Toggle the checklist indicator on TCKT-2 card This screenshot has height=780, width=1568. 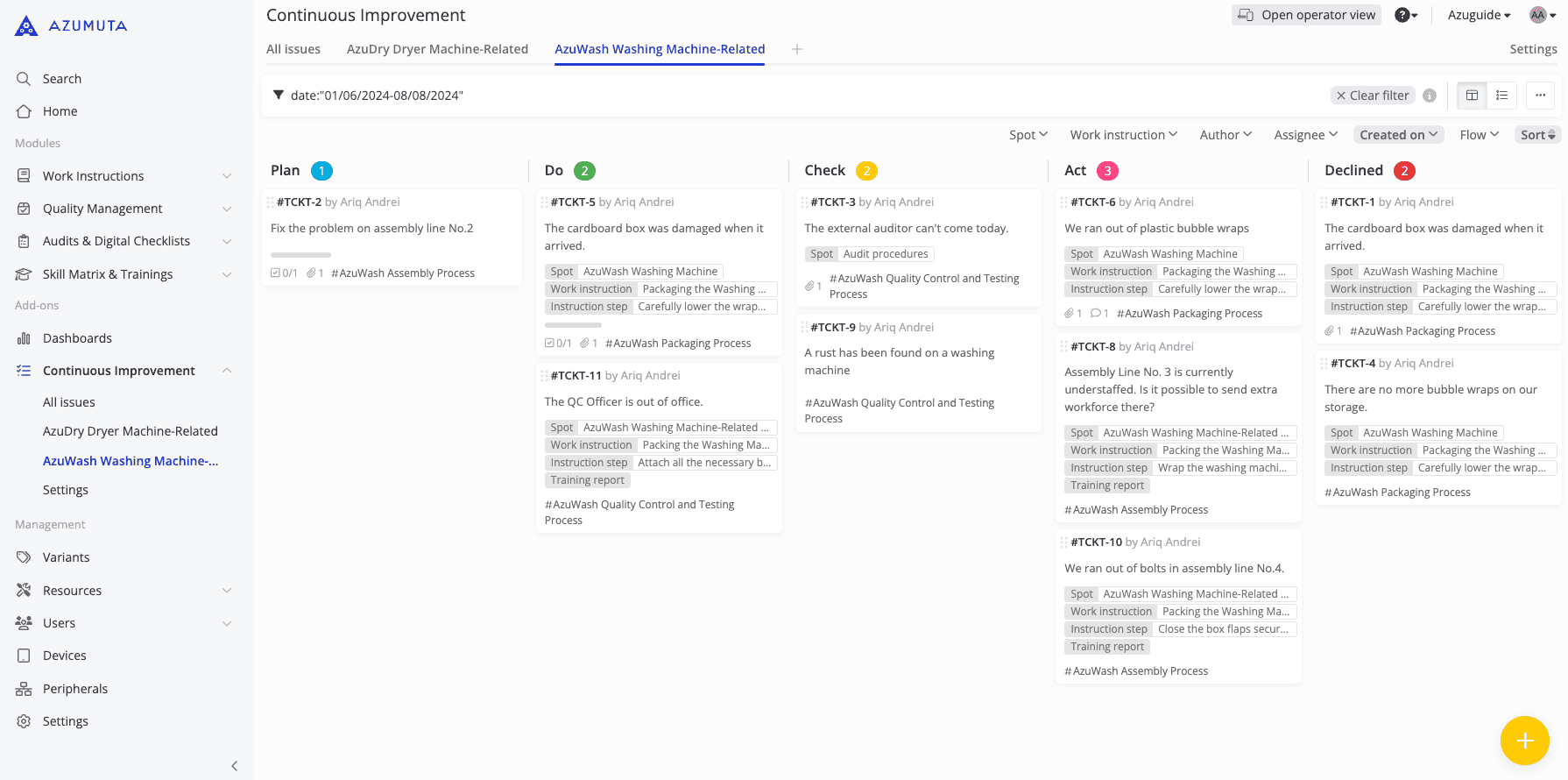pos(284,273)
